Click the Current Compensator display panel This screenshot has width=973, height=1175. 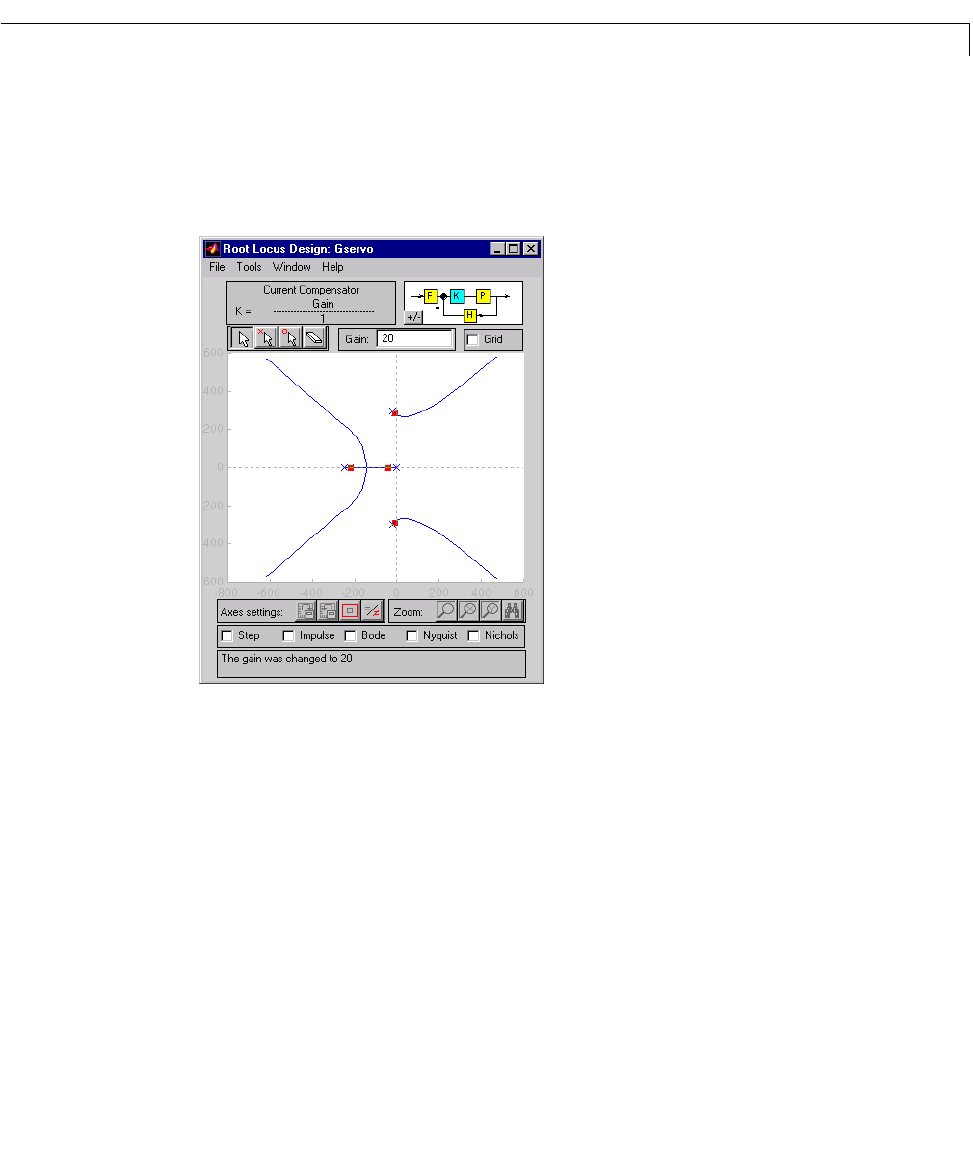point(311,303)
